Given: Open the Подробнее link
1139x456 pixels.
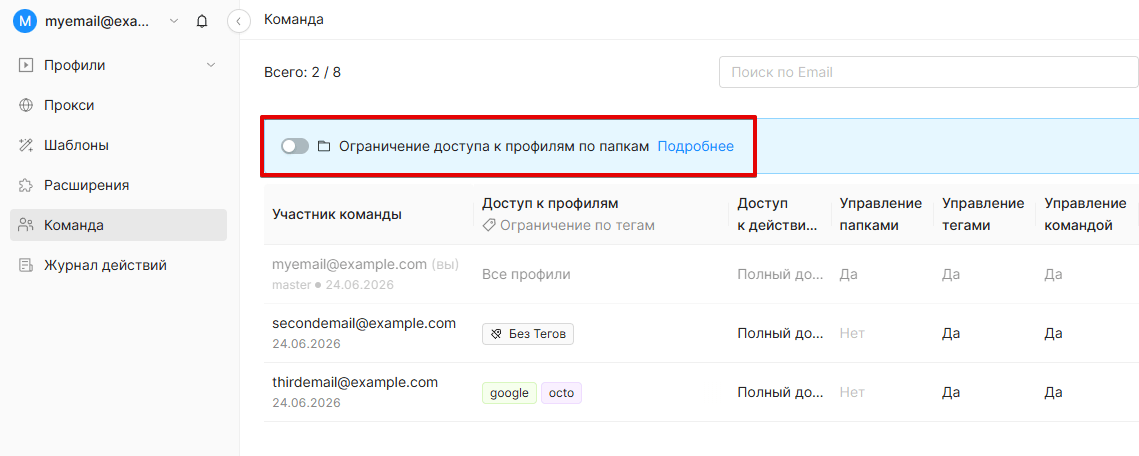Looking at the screenshot, I should point(695,146).
